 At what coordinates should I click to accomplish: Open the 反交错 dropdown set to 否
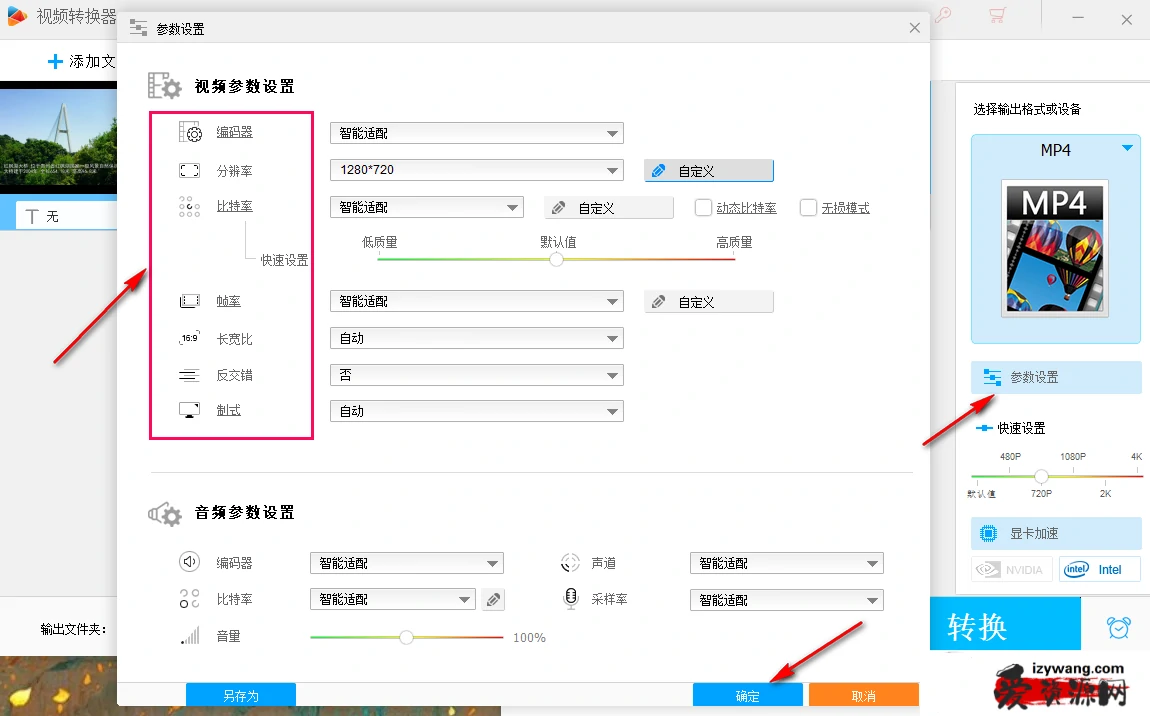click(x=476, y=375)
